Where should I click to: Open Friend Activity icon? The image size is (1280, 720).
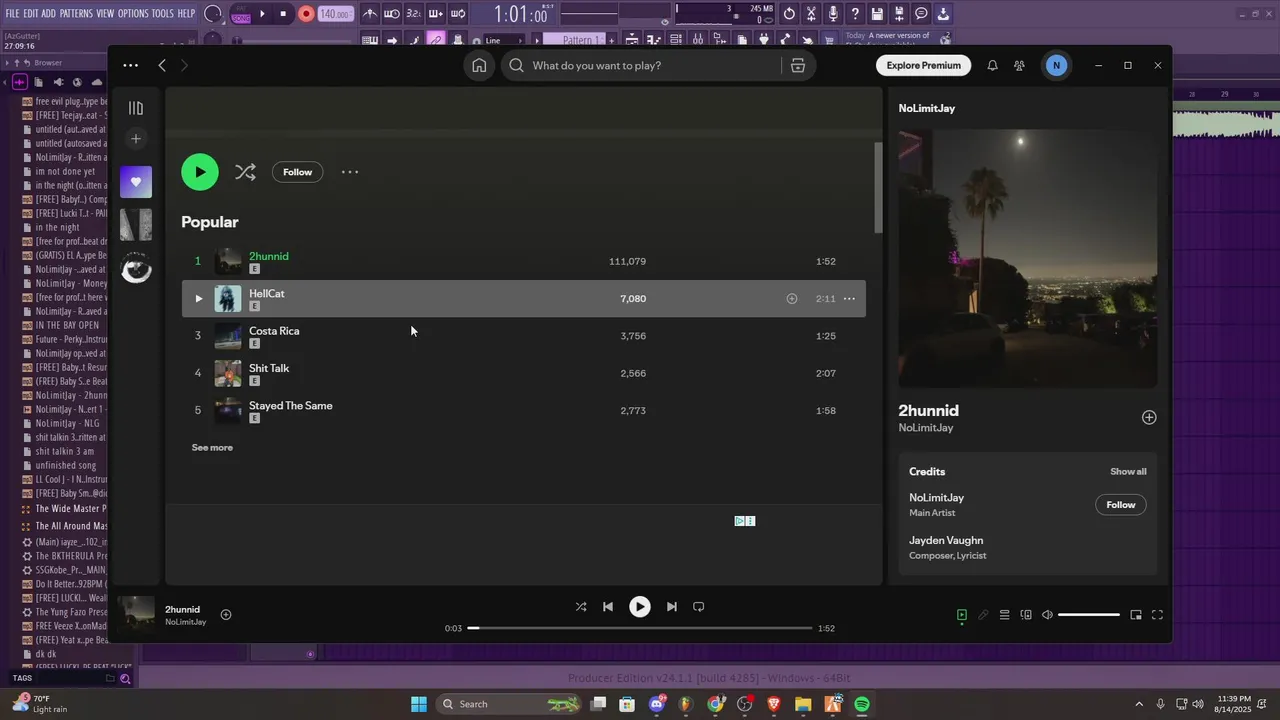tap(1019, 65)
